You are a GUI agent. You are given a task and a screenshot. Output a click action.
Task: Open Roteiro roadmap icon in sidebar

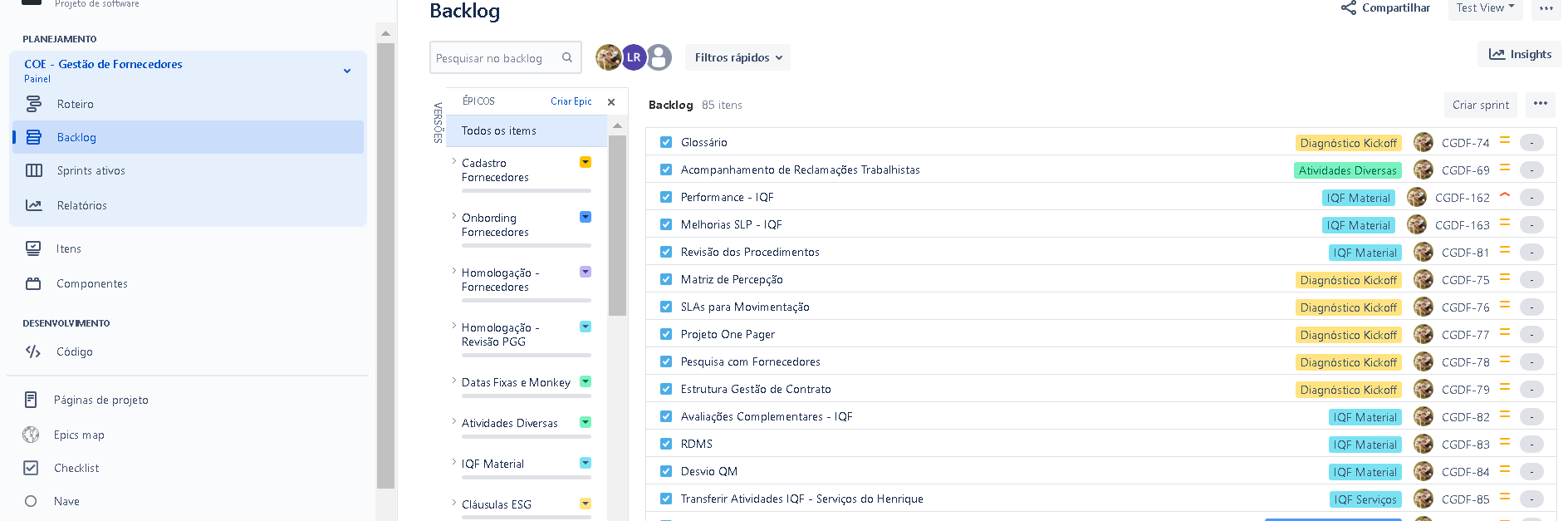pyautogui.click(x=33, y=104)
